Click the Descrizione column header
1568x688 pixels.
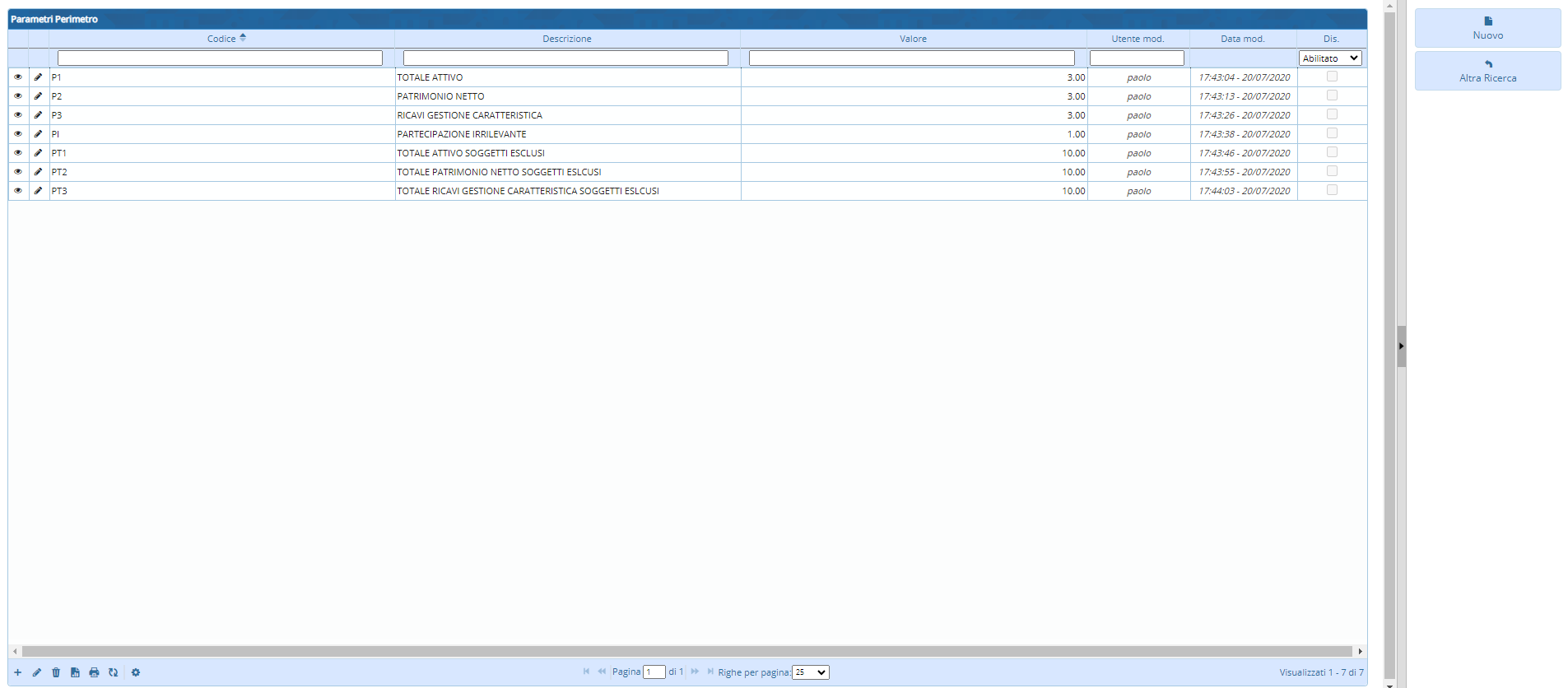(x=566, y=39)
